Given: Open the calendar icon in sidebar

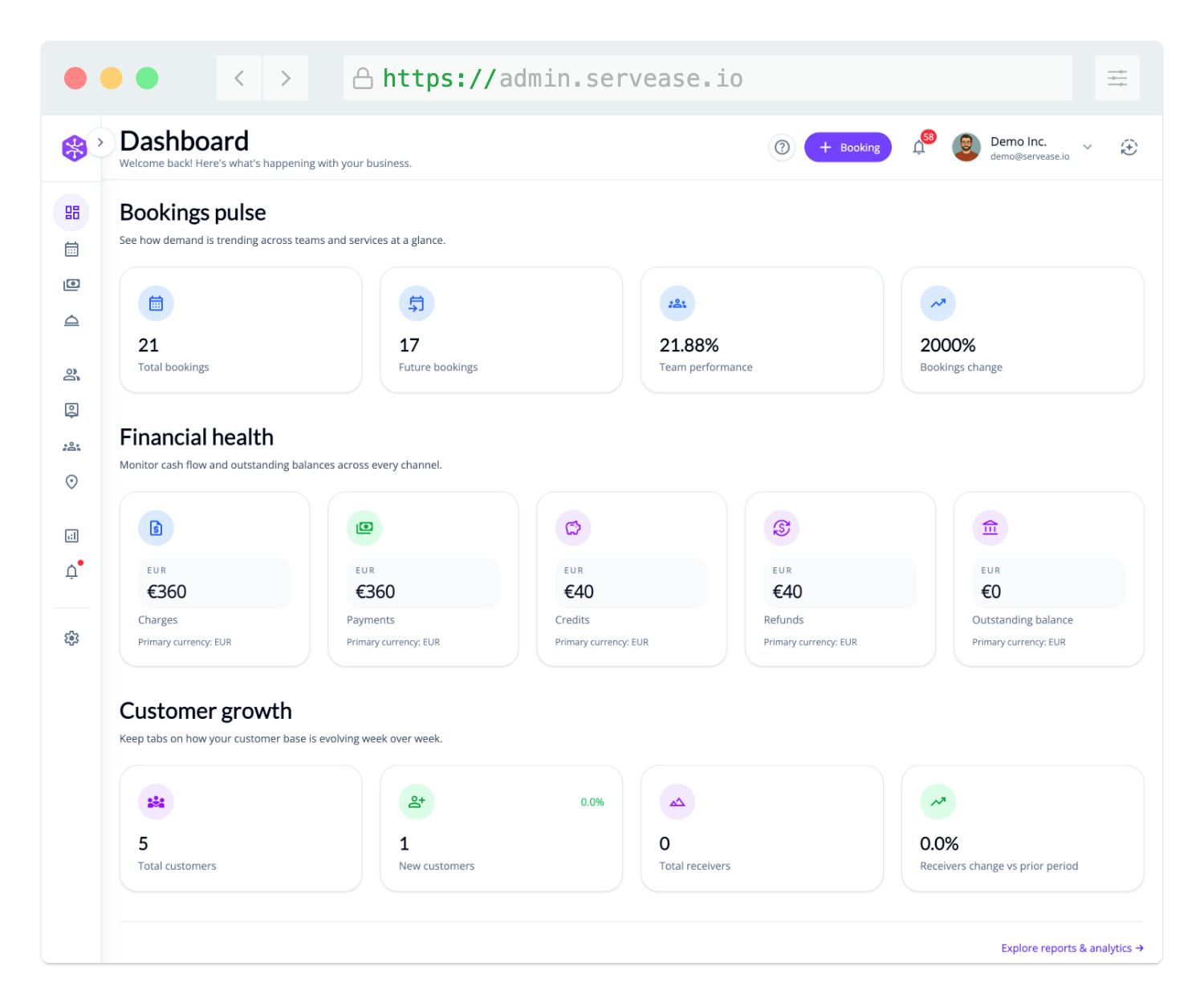Looking at the screenshot, I should [71, 250].
